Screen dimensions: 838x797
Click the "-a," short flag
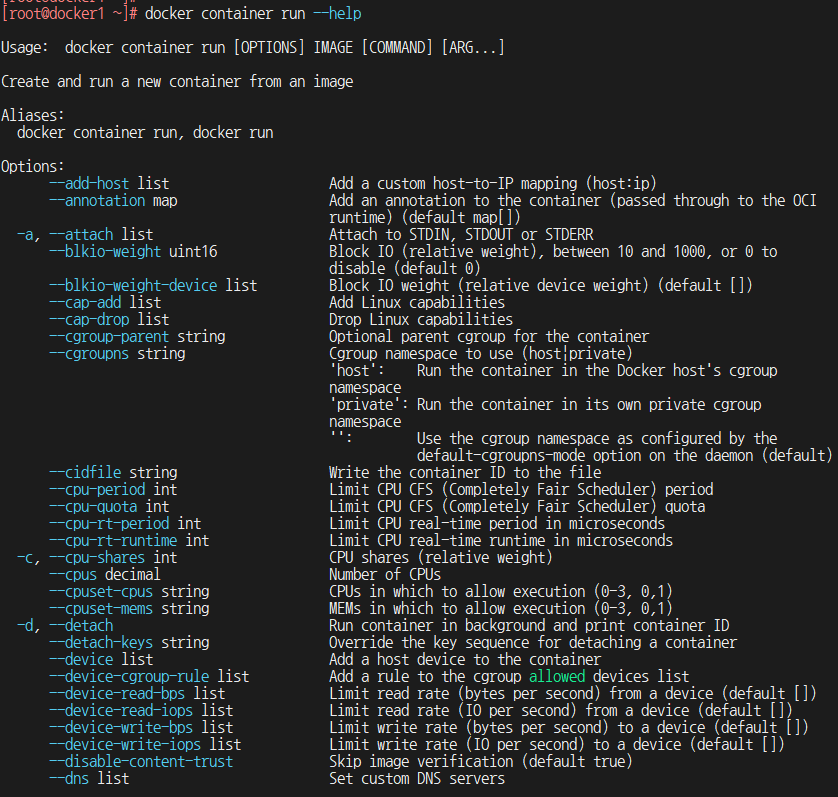point(29,235)
